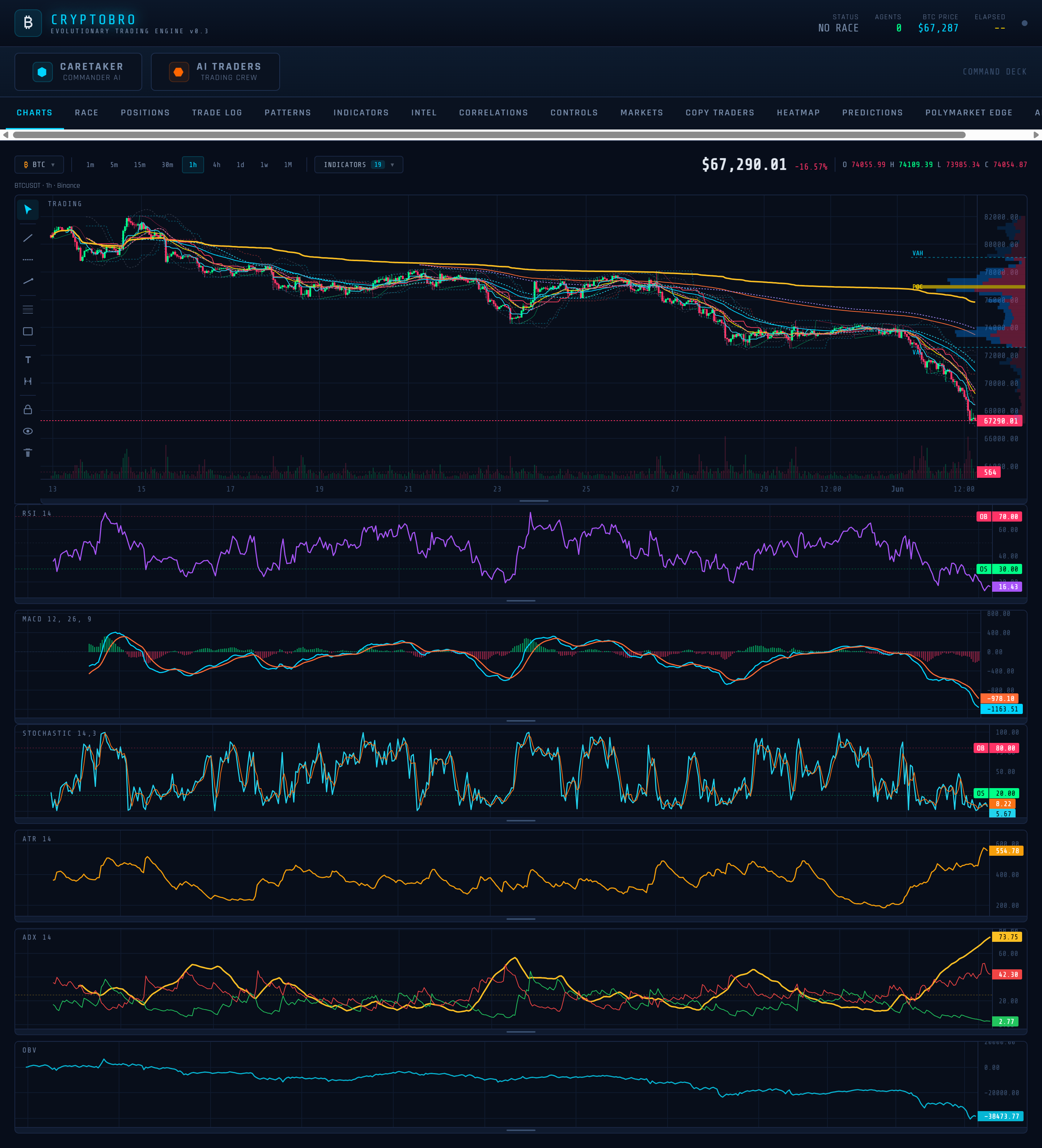The image size is (1042, 1148).
Task: Click the OBV -38473.77 value label
Action: pyautogui.click(x=1001, y=1116)
